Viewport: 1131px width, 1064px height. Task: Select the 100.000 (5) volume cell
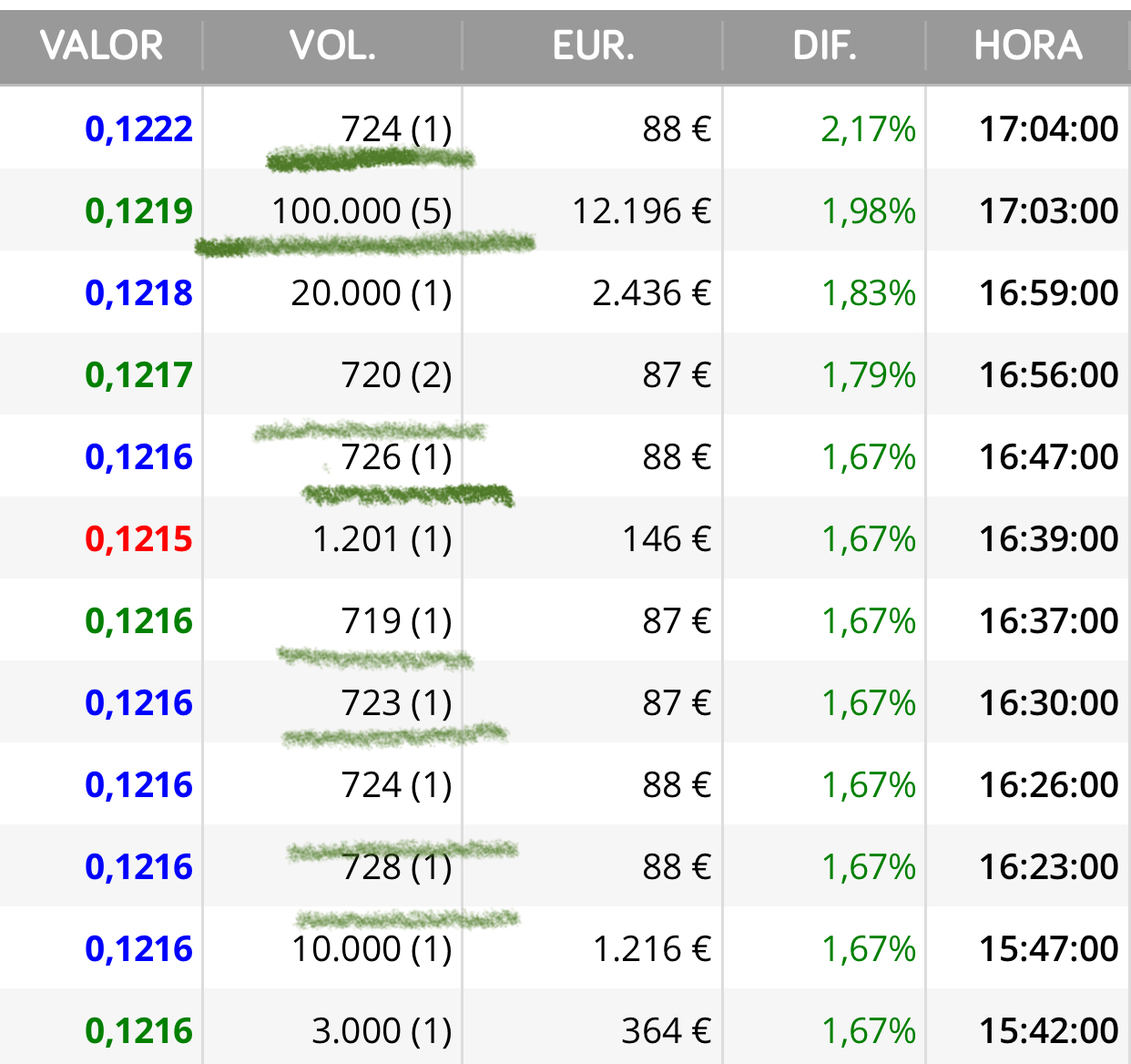(x=362, y=211)
